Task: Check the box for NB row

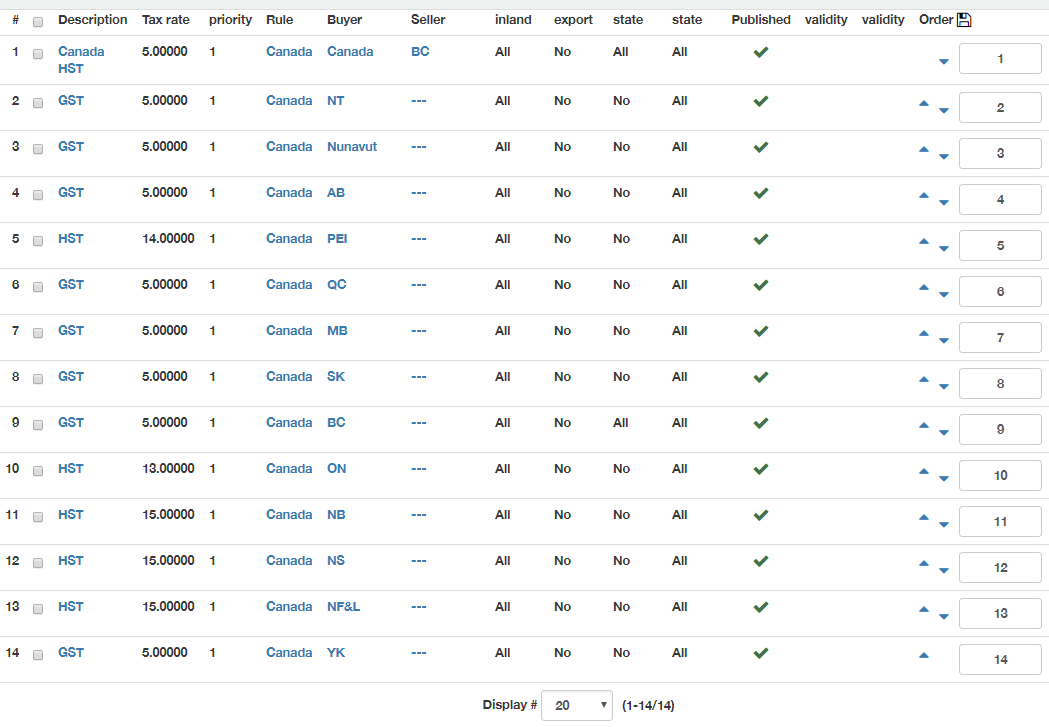Action: [x=38, y=517]
